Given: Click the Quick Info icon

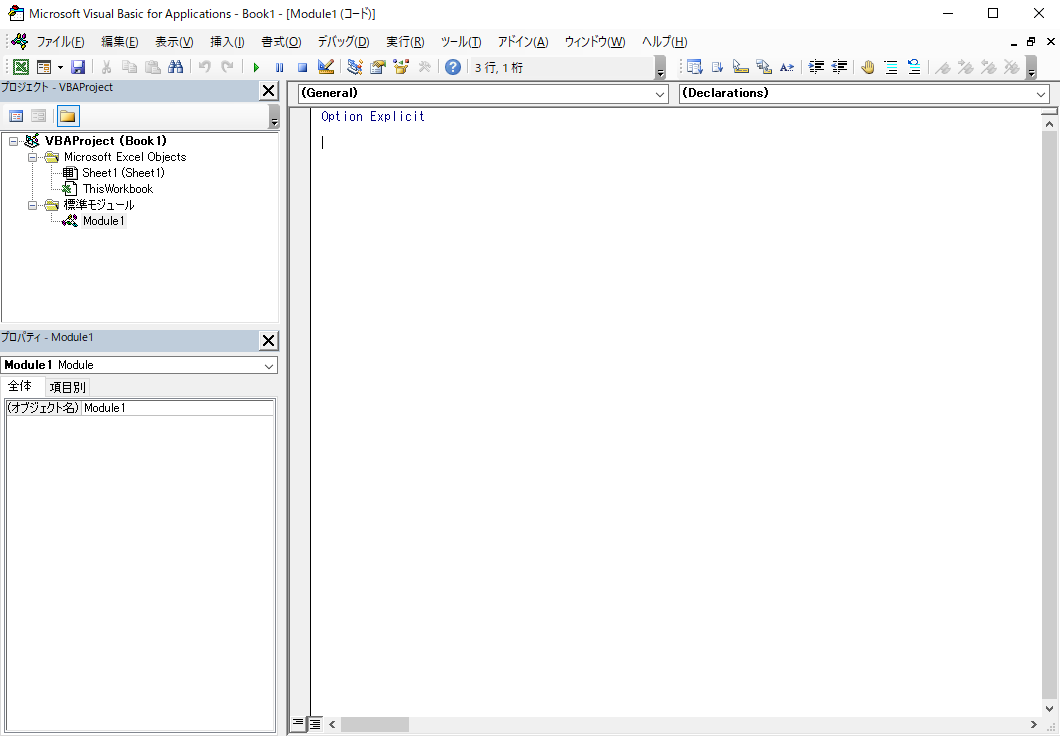Looking at the screenshot, I should [x=741, y=67].
